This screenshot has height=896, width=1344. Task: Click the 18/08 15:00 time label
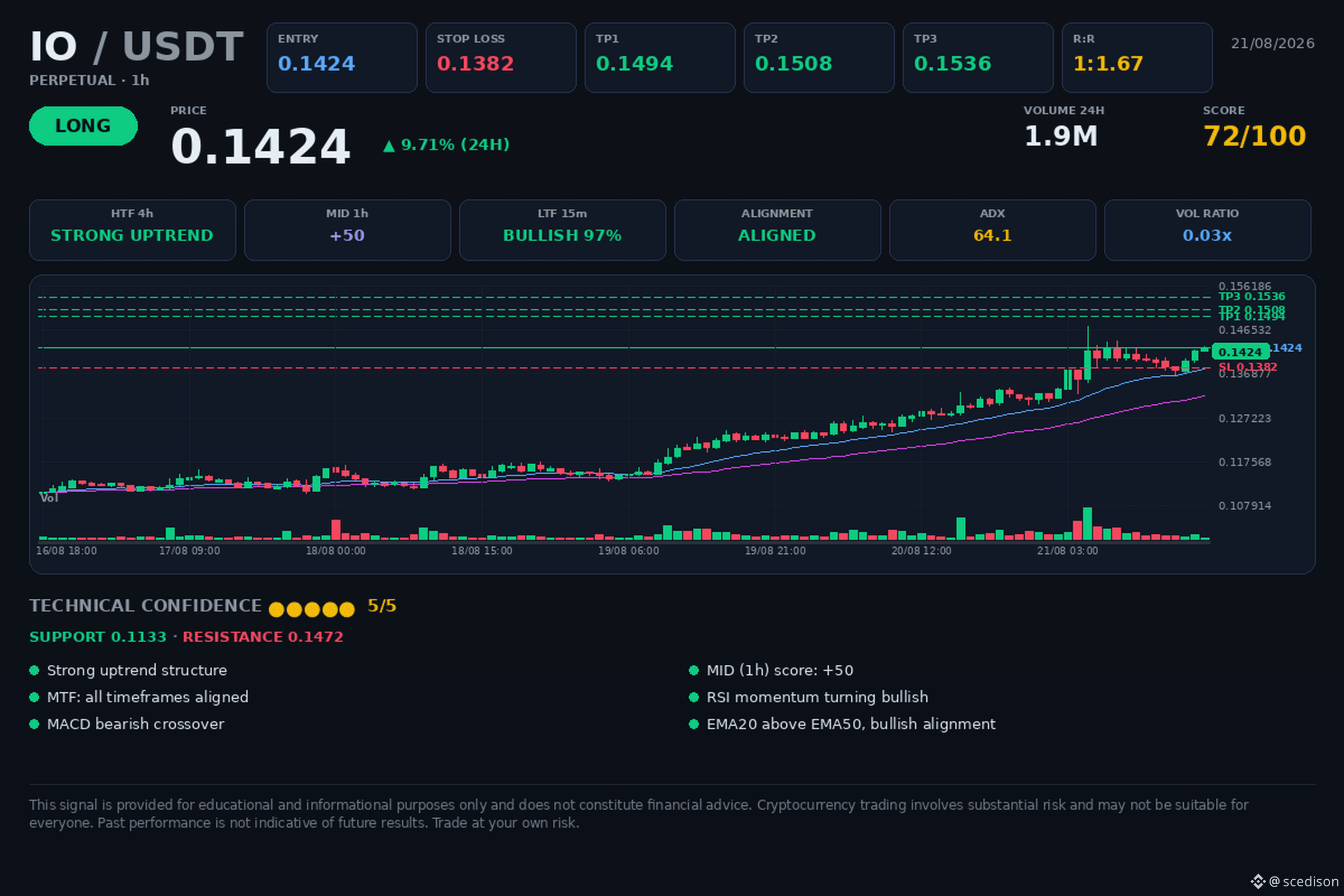tap(482, 551)
